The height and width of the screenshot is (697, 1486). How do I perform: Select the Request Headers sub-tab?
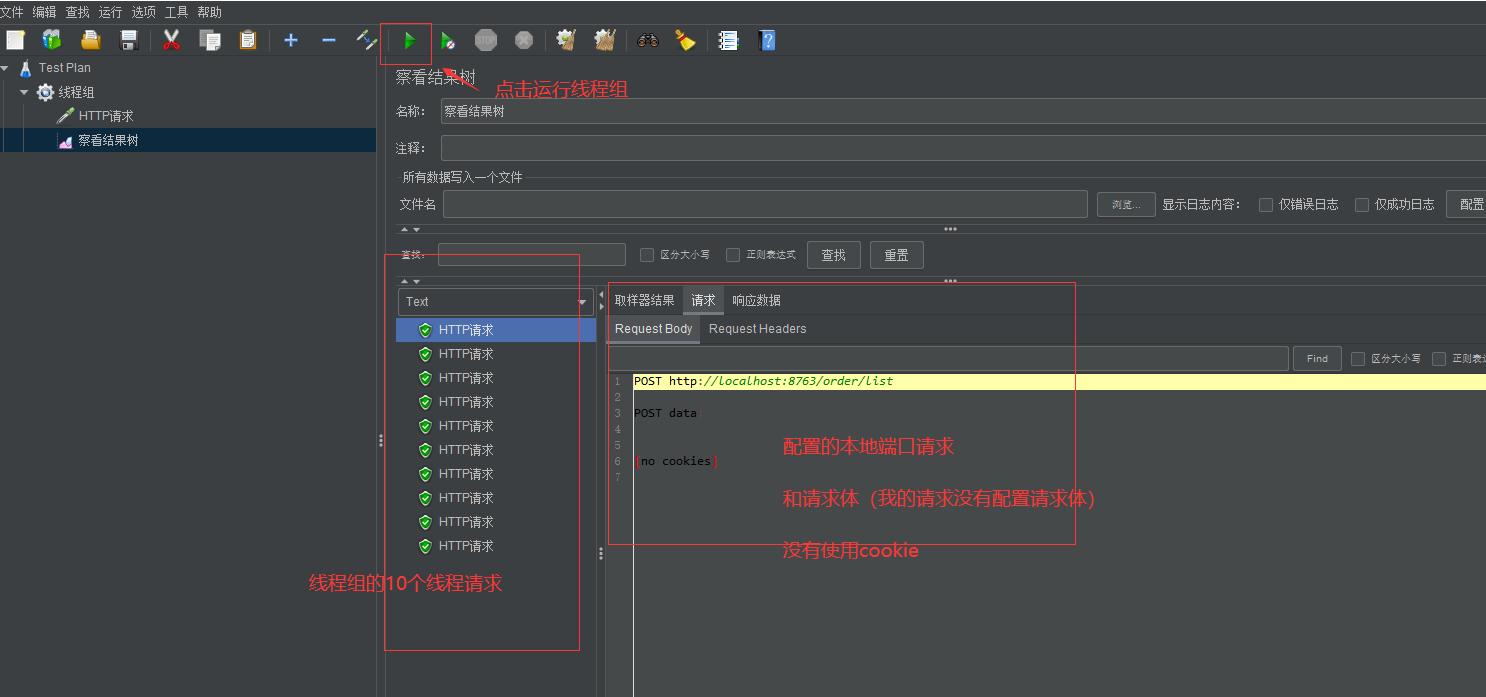click(x=757, y=329)
